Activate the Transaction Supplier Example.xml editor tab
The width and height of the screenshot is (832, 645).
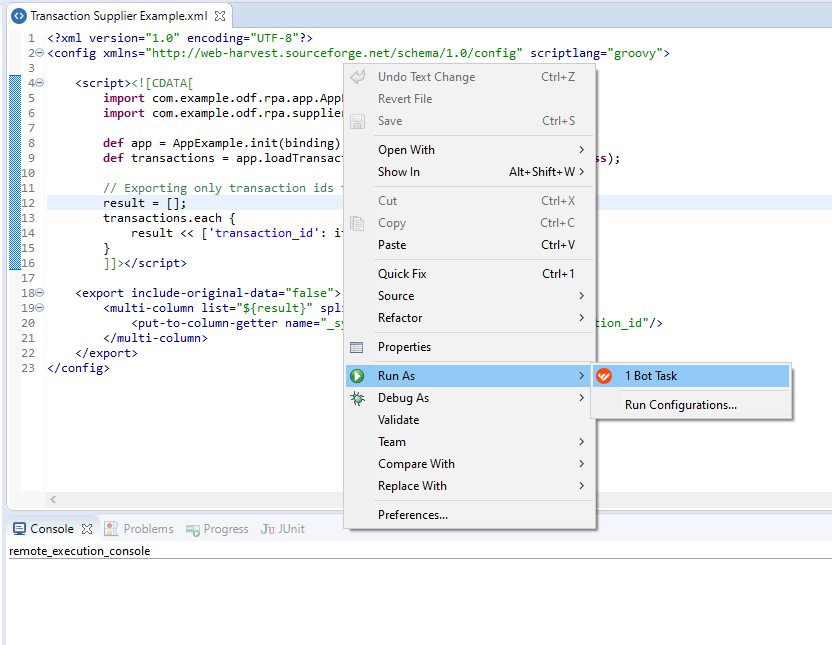119,16
